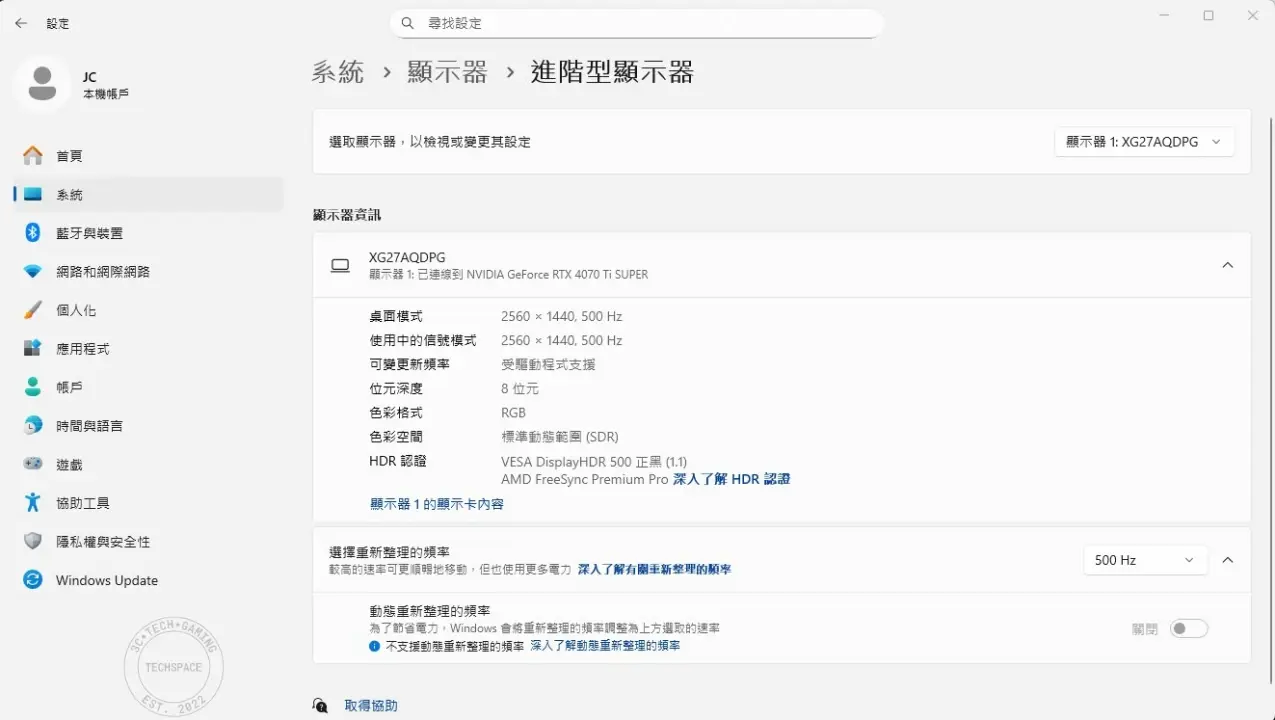Click the text 受驅動程式支援
This screenshot has height=720, width=1275.
[548, 365]
